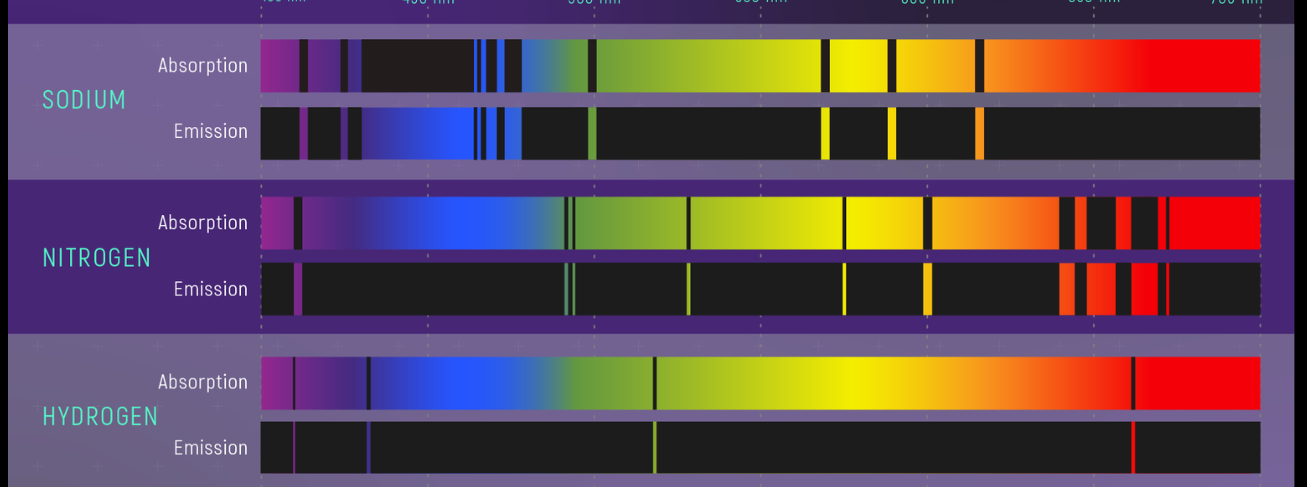Click the Emission label in the Hydrogen row
This screenshot has width=1307, height=487.
pos(210,447)
